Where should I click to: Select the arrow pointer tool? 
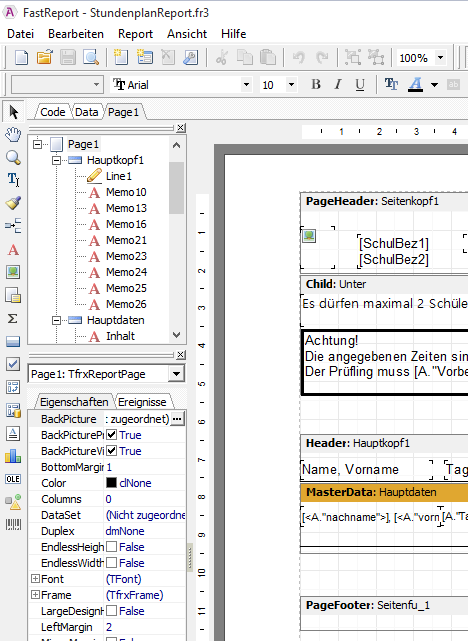click(13, 112)
